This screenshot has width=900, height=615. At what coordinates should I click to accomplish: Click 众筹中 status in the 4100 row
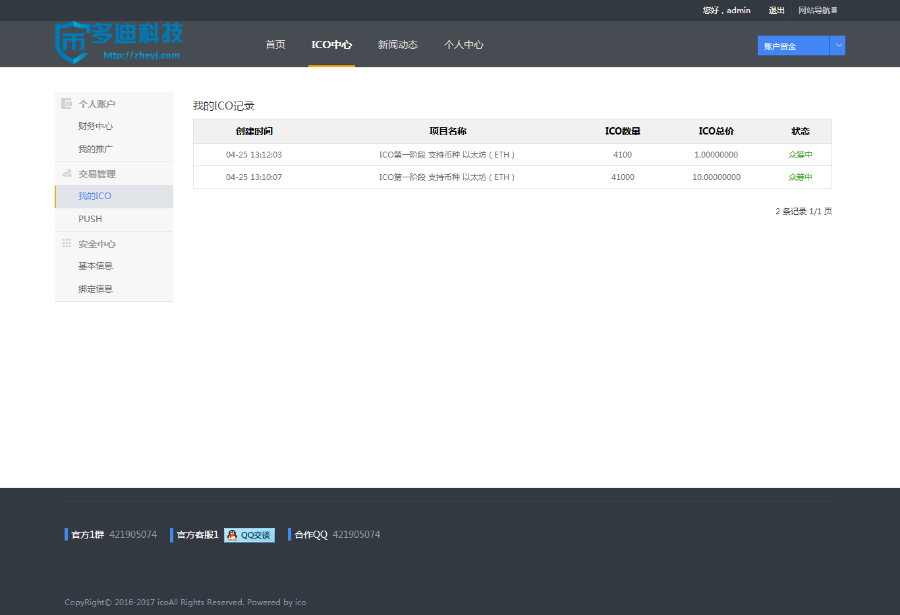tap(800, 154)
